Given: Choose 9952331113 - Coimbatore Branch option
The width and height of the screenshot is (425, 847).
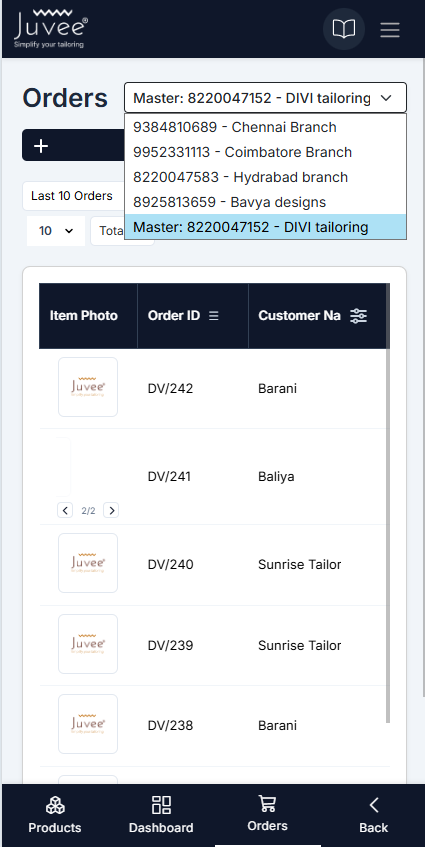Looking at the screenshot, I should point(265,152).
